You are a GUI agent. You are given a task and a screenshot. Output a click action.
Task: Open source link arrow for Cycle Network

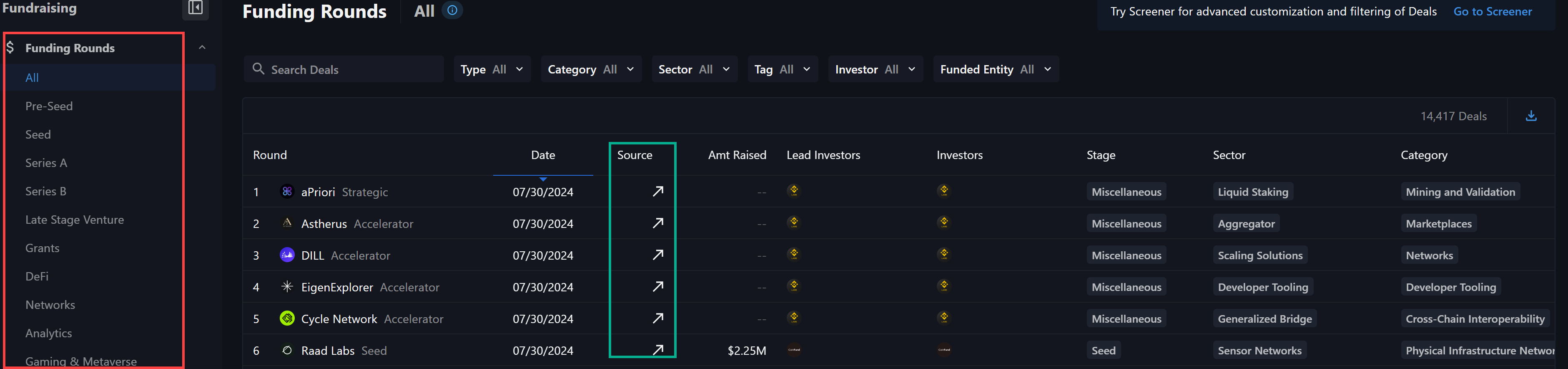coord(658,318)
